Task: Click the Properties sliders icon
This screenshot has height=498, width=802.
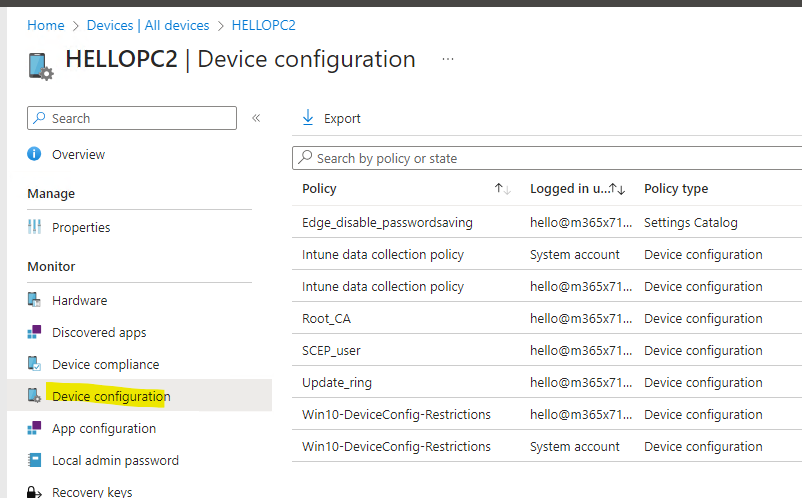Action: point(34,227)
